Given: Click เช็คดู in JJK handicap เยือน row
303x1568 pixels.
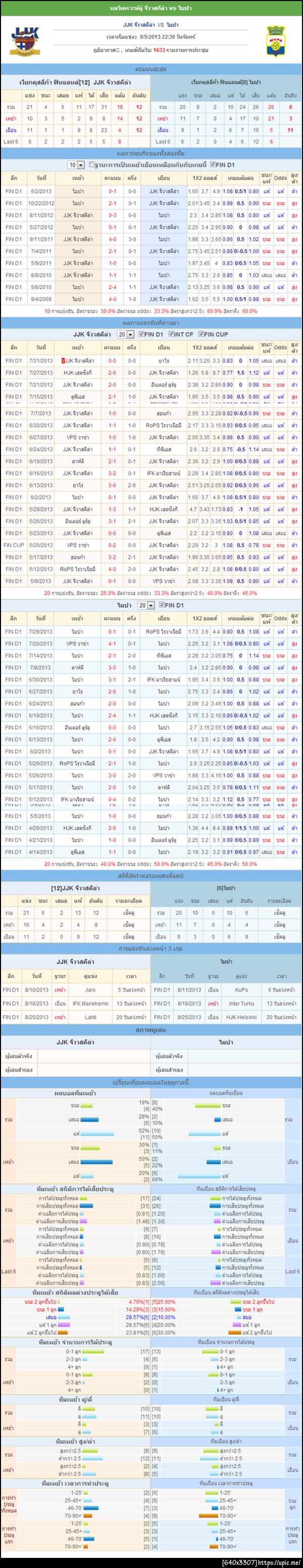Looking at the screenshot, I should (x=129, y=936).
